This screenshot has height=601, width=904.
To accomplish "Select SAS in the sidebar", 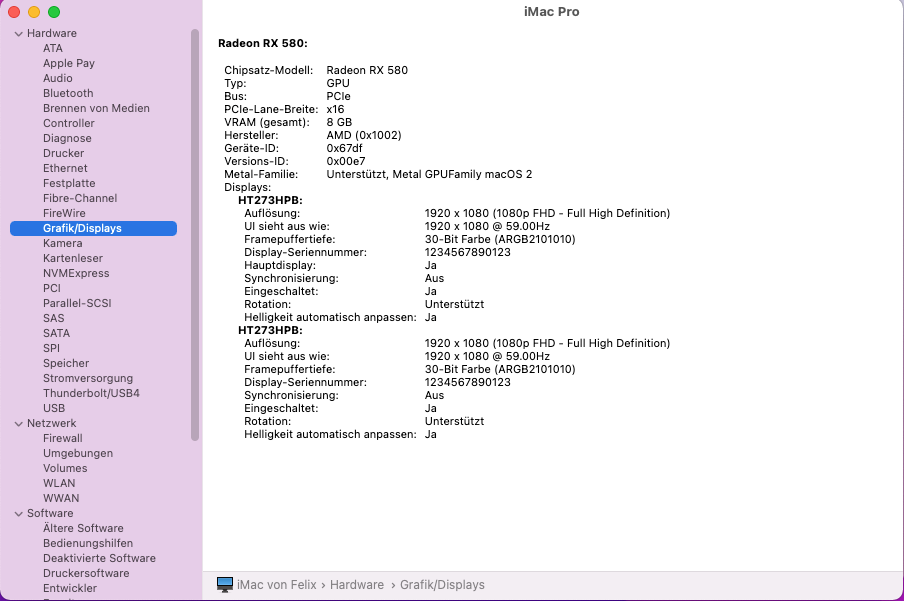I will pyautogui.click(x=54, y=318).
